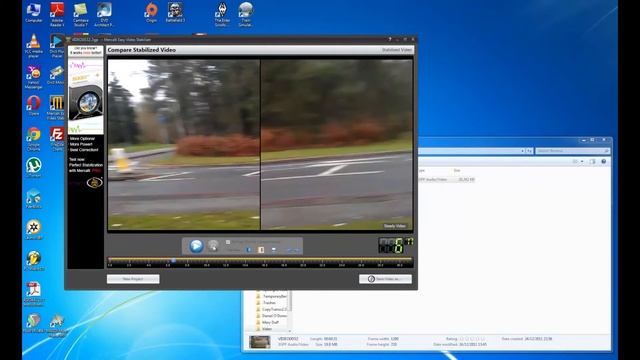Open the Yahoo Messenger desktop icon
This screenshot has width=640, height=360.
tap(33, 77)
